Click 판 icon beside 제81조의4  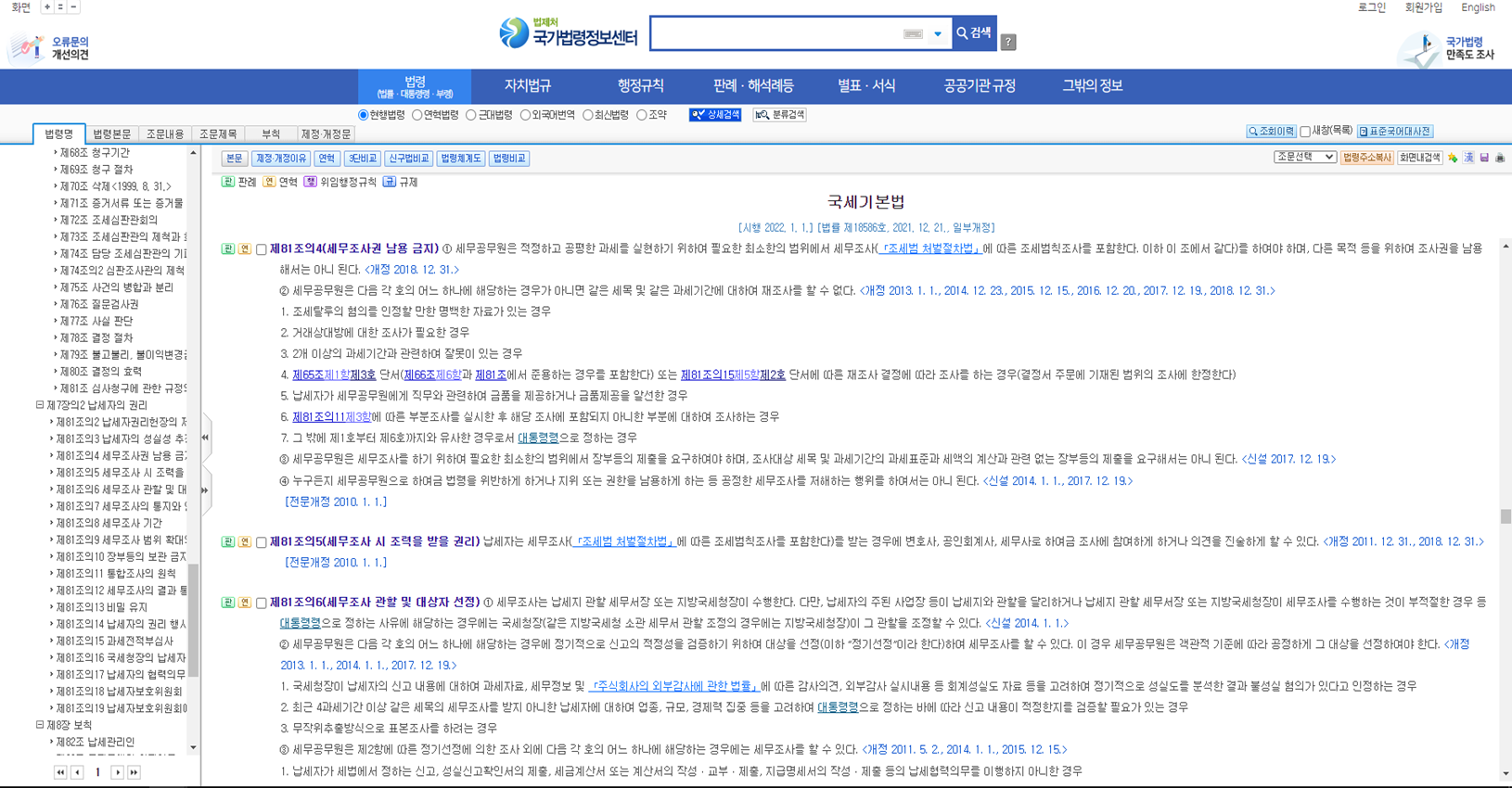(227, 249)
